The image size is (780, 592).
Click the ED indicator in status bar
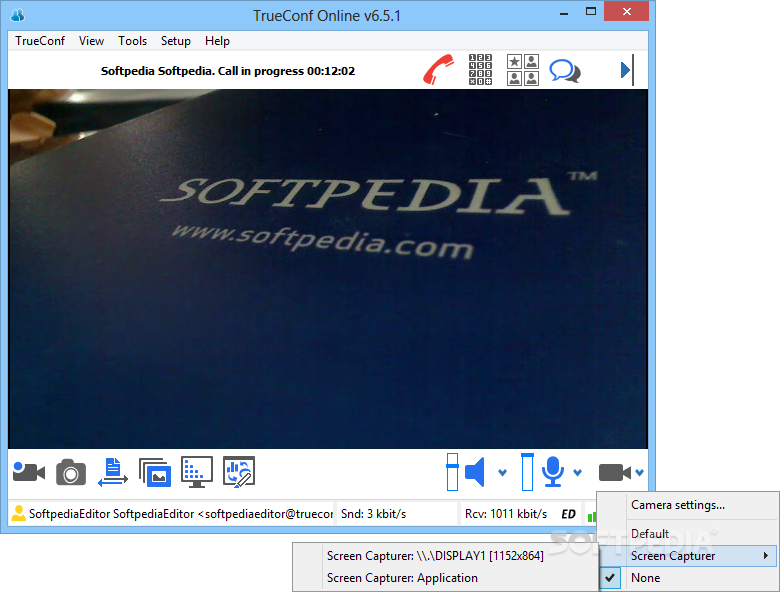(569, 514)
